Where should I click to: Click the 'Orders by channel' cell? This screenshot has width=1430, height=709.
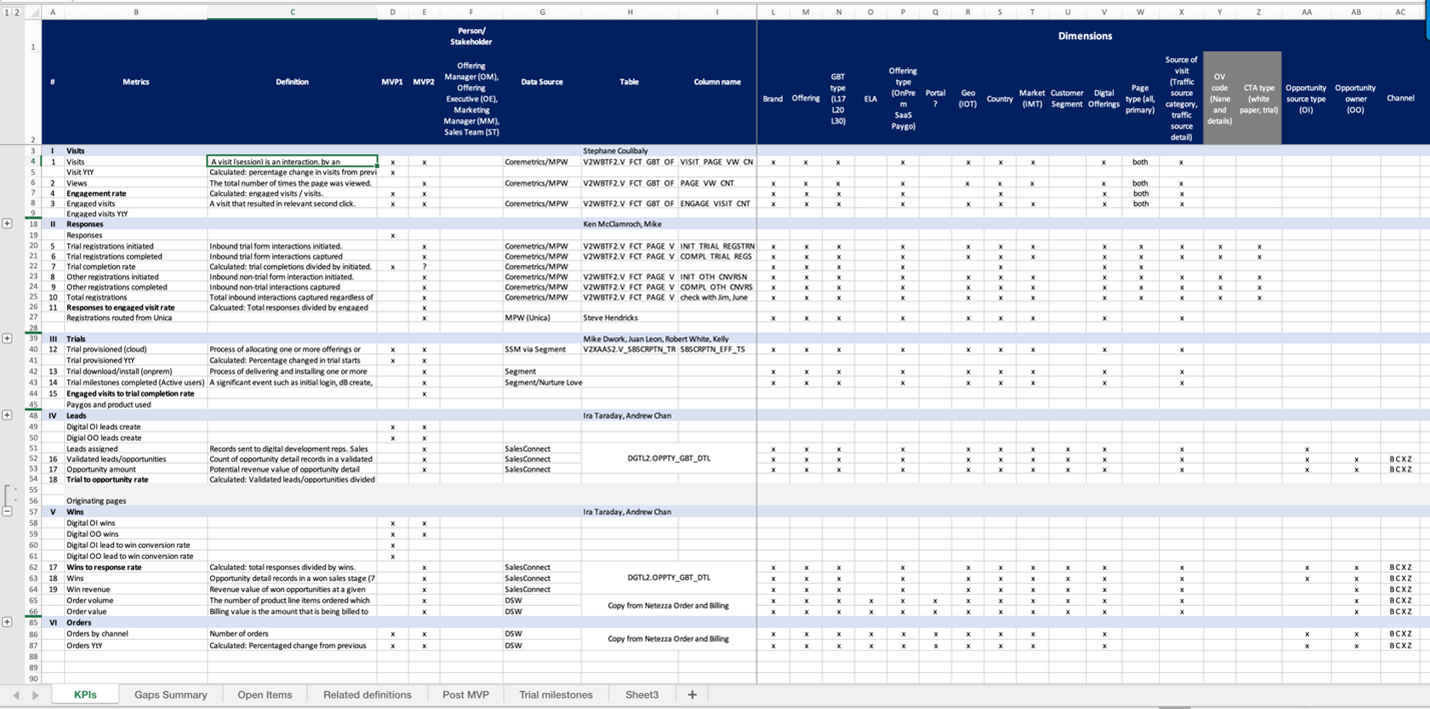136,634
